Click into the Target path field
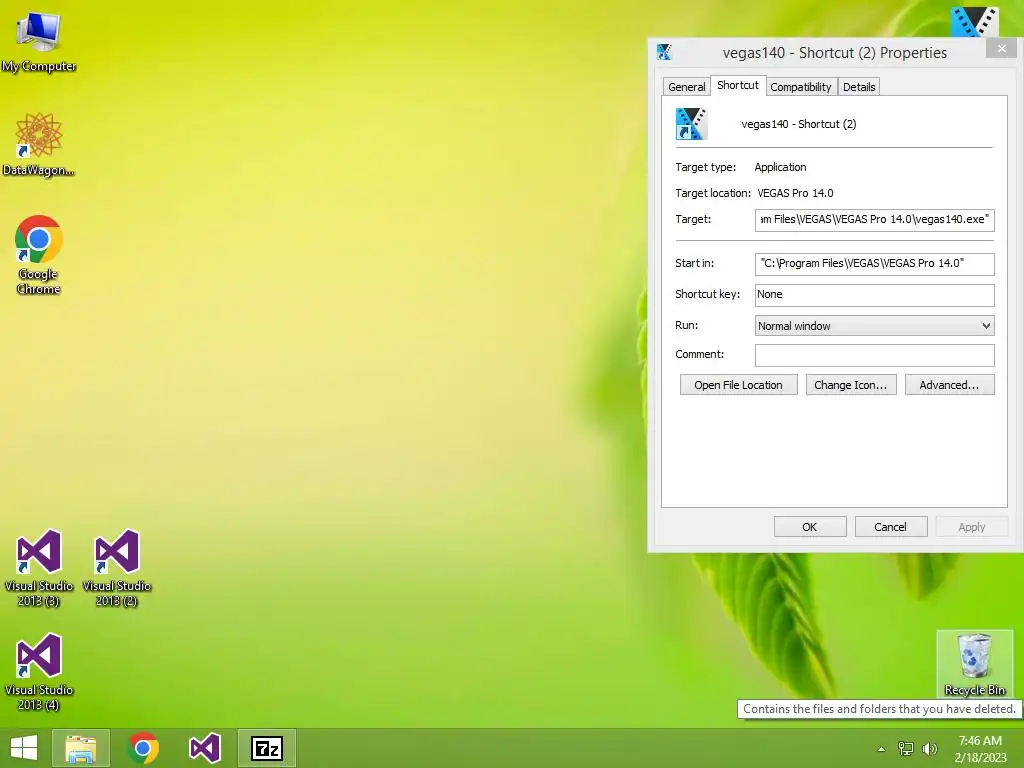This screenshot has height=768, width=1024. point(874,219)
